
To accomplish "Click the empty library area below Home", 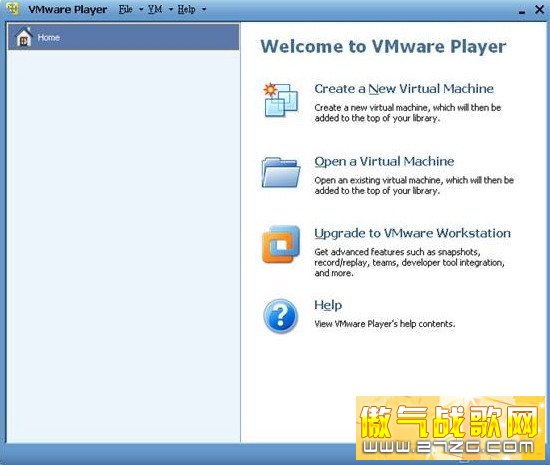I will point(123,245).
